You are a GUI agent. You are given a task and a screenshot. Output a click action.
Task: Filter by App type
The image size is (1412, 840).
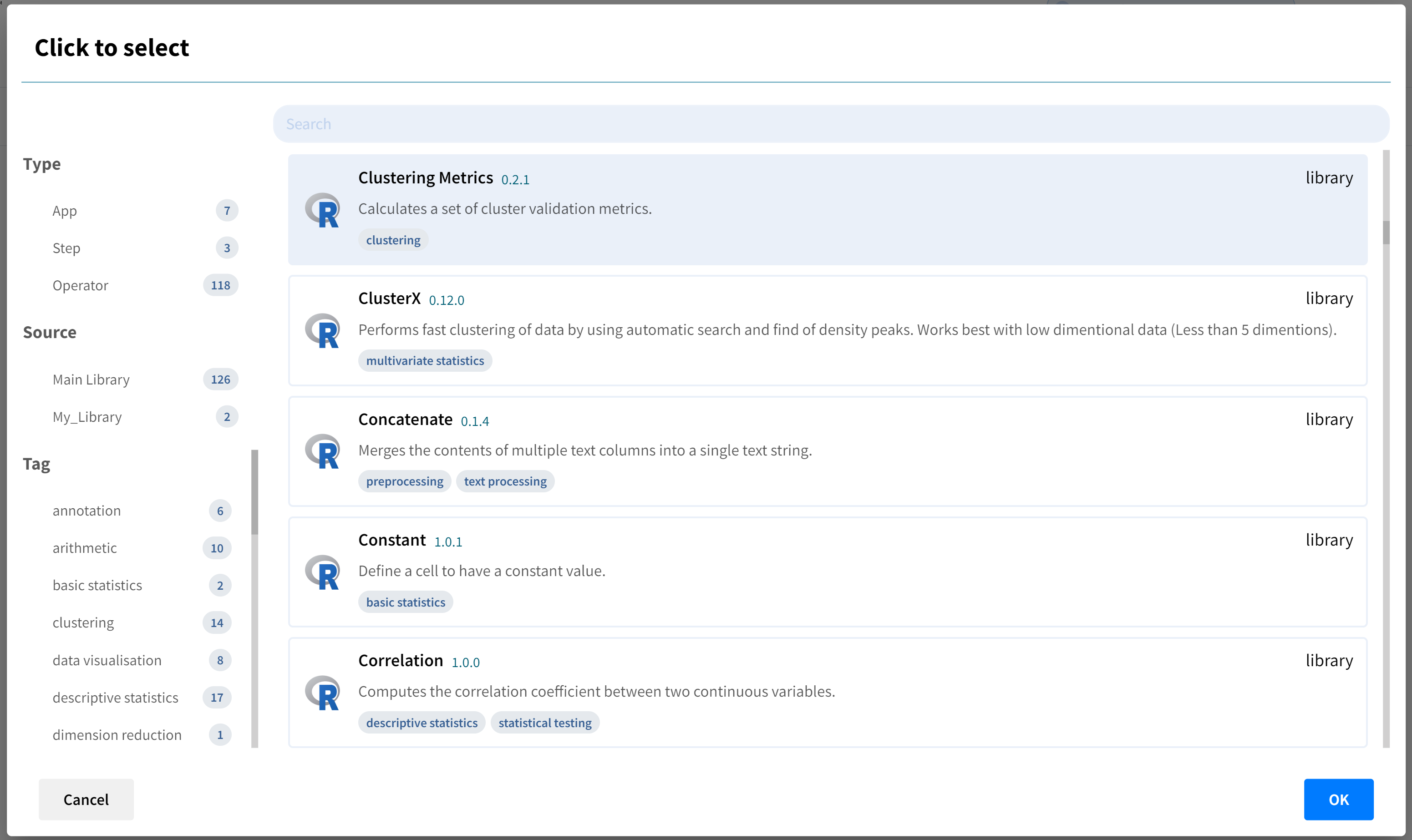coord(65,211)
